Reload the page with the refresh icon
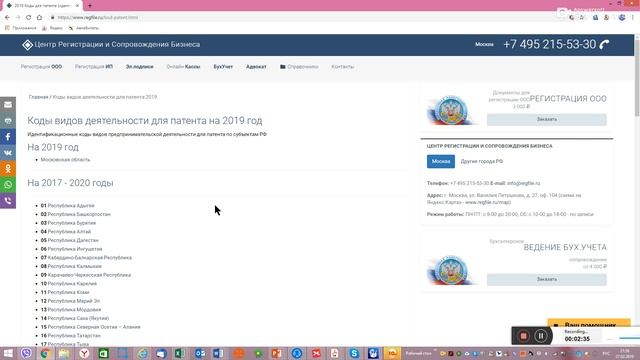 pyautogui.click(x=29, y=18)
